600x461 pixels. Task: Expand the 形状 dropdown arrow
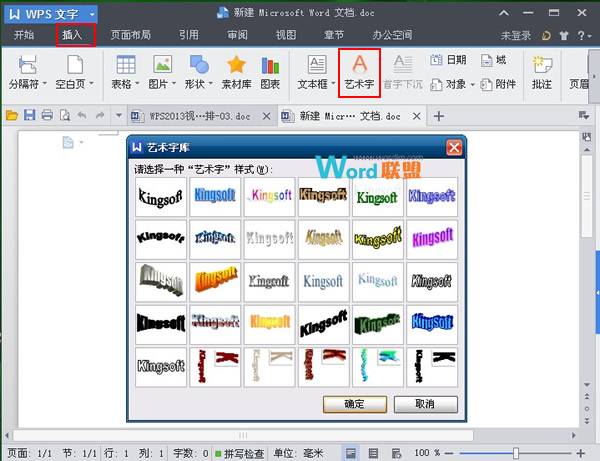click(x=210, y=83)
